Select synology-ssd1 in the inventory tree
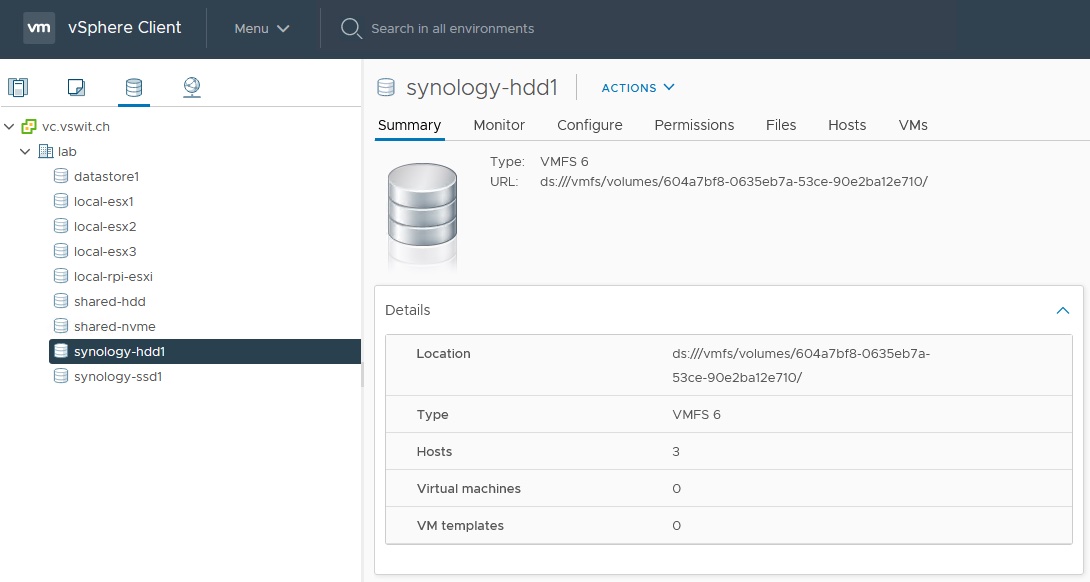 click(117, 377)
